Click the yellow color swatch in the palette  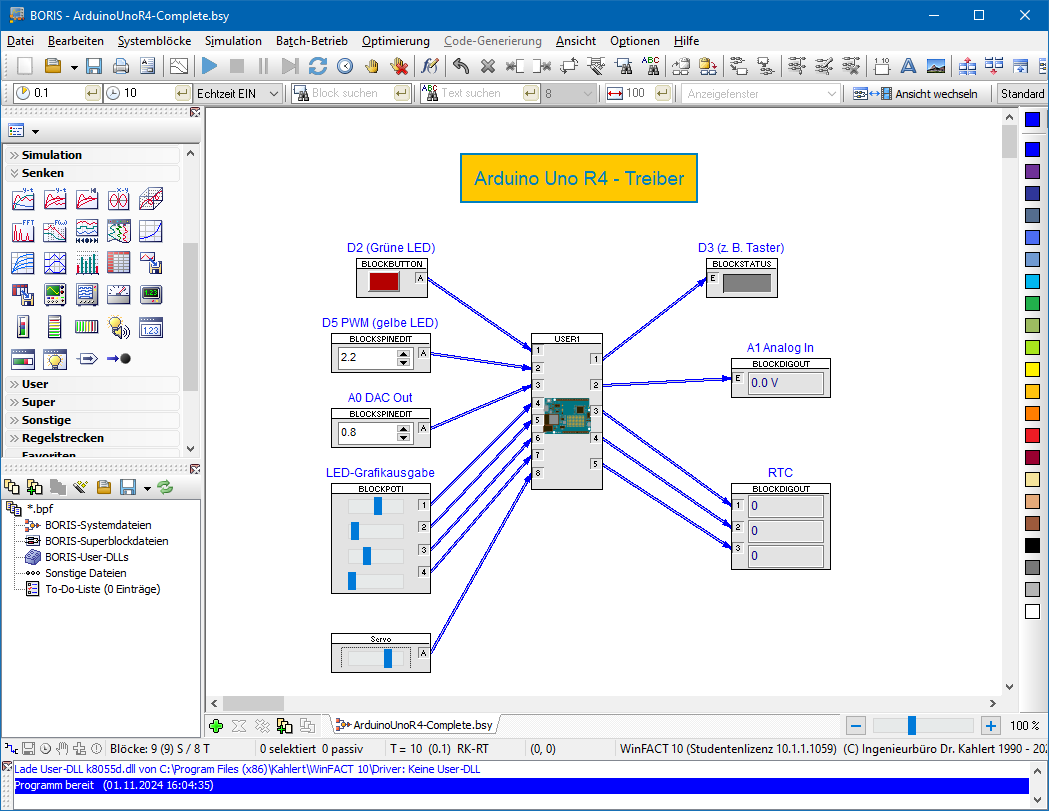pos(1032,369)
